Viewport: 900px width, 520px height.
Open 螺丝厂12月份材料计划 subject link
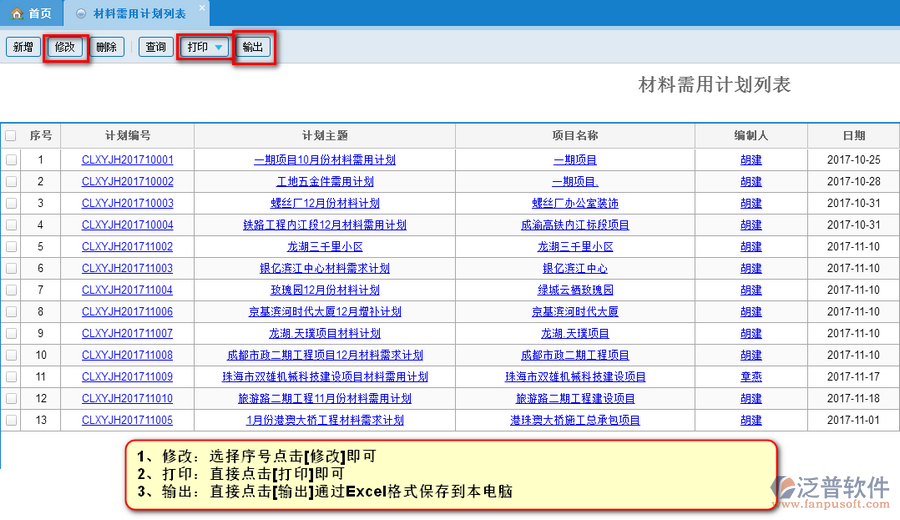[325, 203]
